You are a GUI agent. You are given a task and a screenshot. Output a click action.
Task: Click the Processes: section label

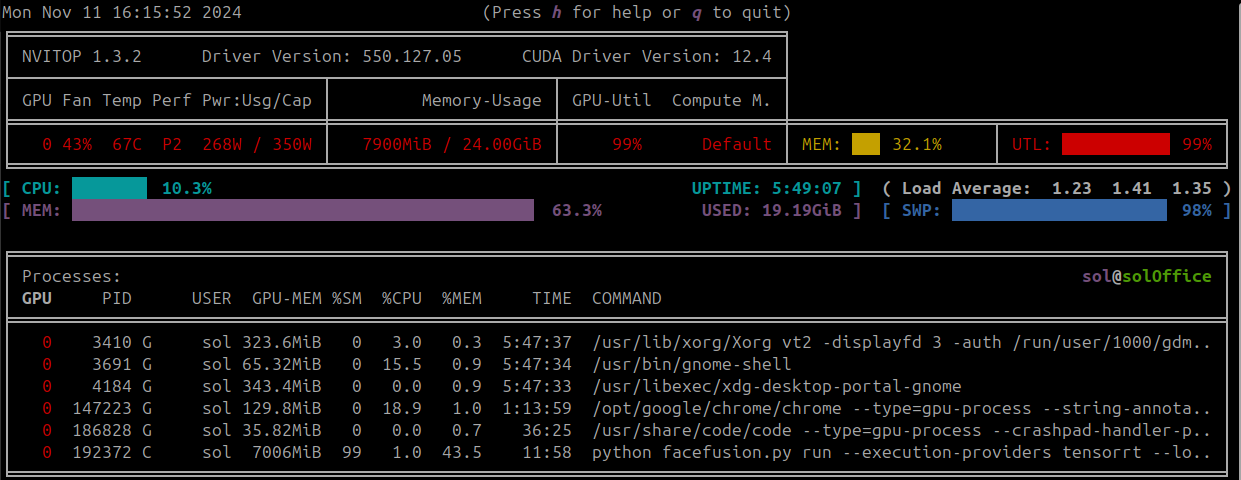point(72,277)
